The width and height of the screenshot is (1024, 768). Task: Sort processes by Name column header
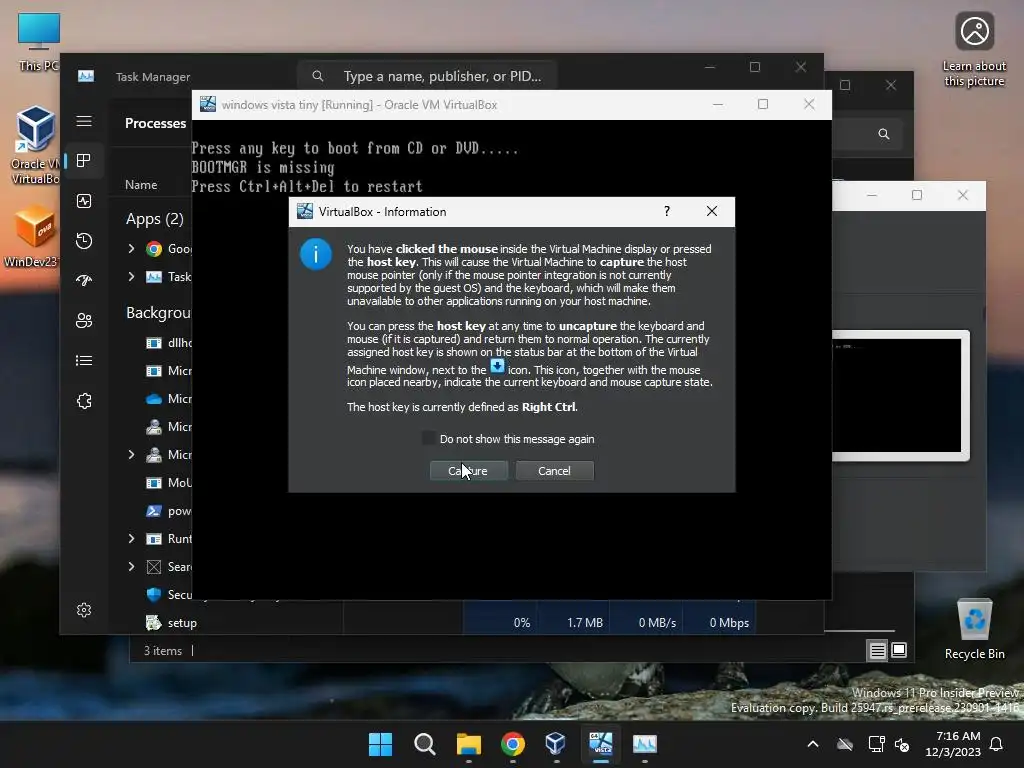pyautogui.click(x=141, y=185)
